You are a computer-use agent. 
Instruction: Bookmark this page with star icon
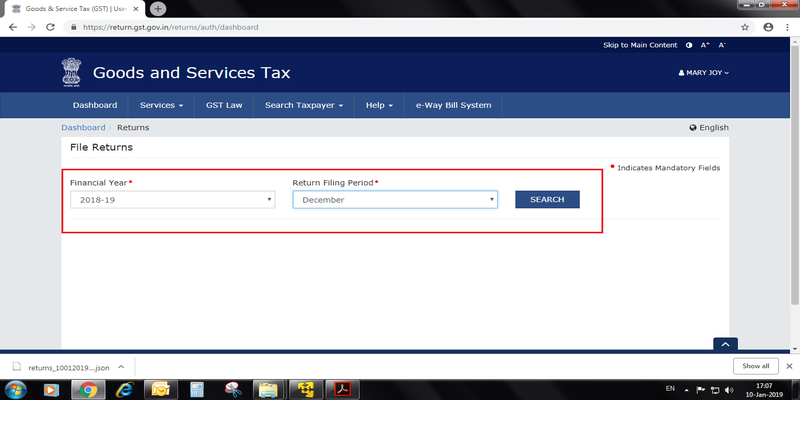[x=745, y=27]
